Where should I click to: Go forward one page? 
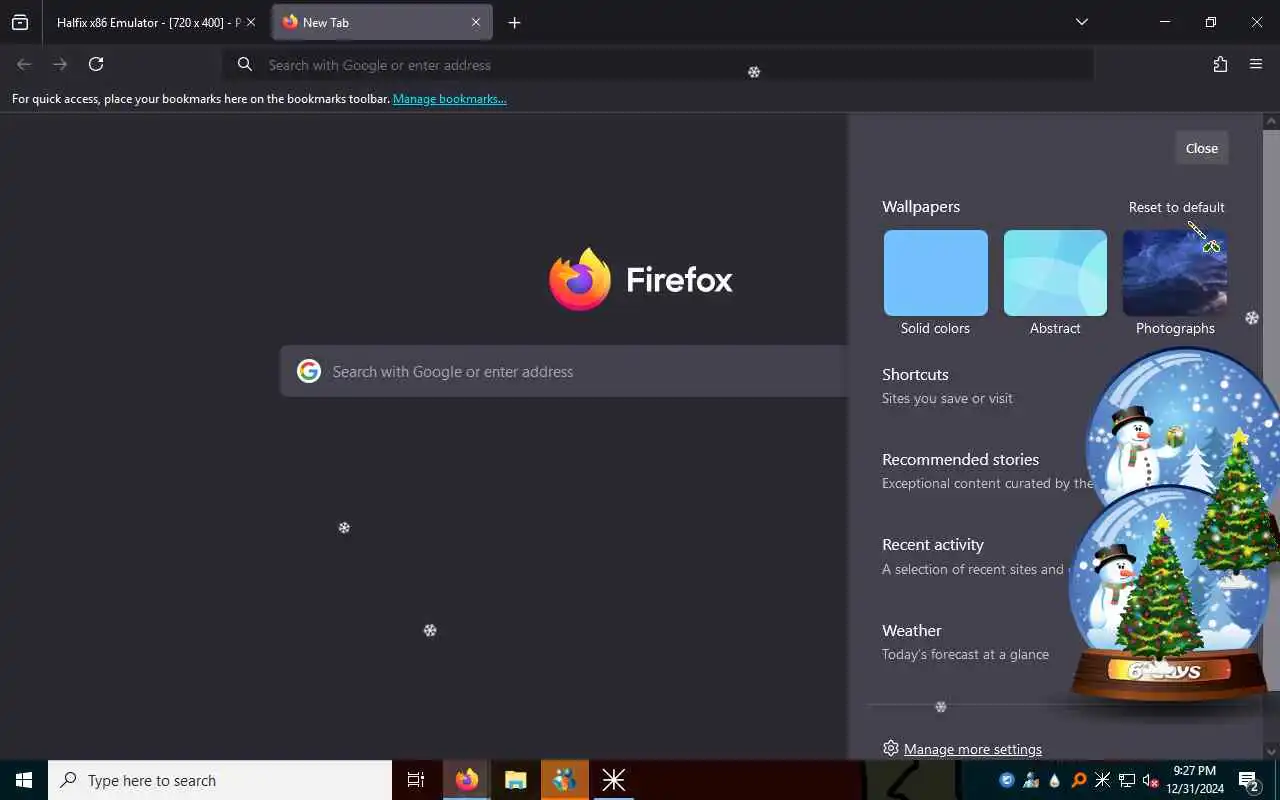pos(60,64)
